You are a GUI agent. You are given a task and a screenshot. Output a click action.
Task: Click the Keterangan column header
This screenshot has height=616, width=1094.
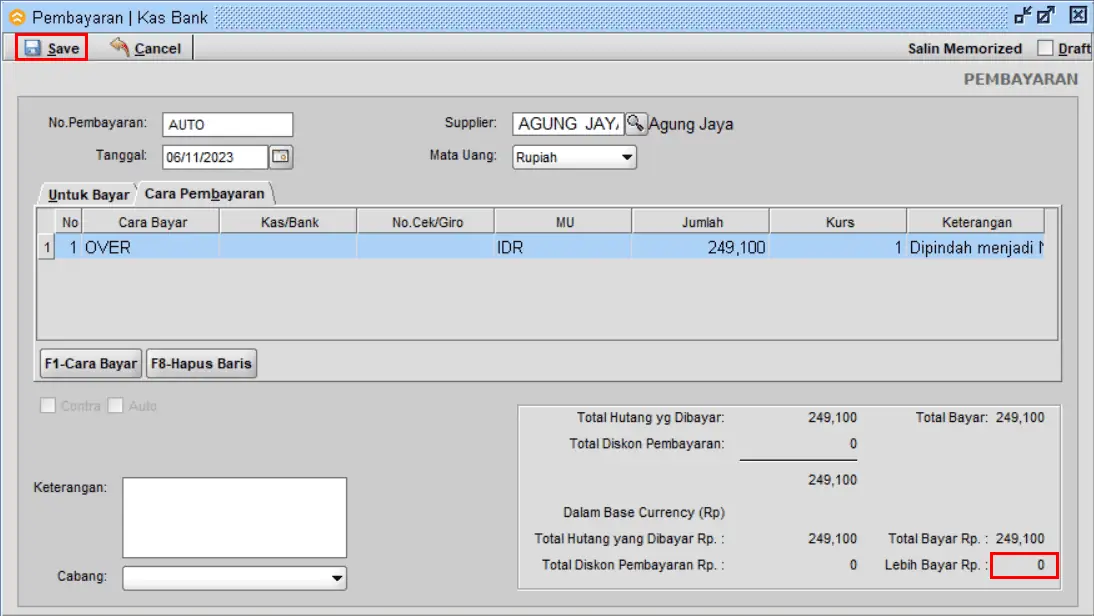(976, 222)
